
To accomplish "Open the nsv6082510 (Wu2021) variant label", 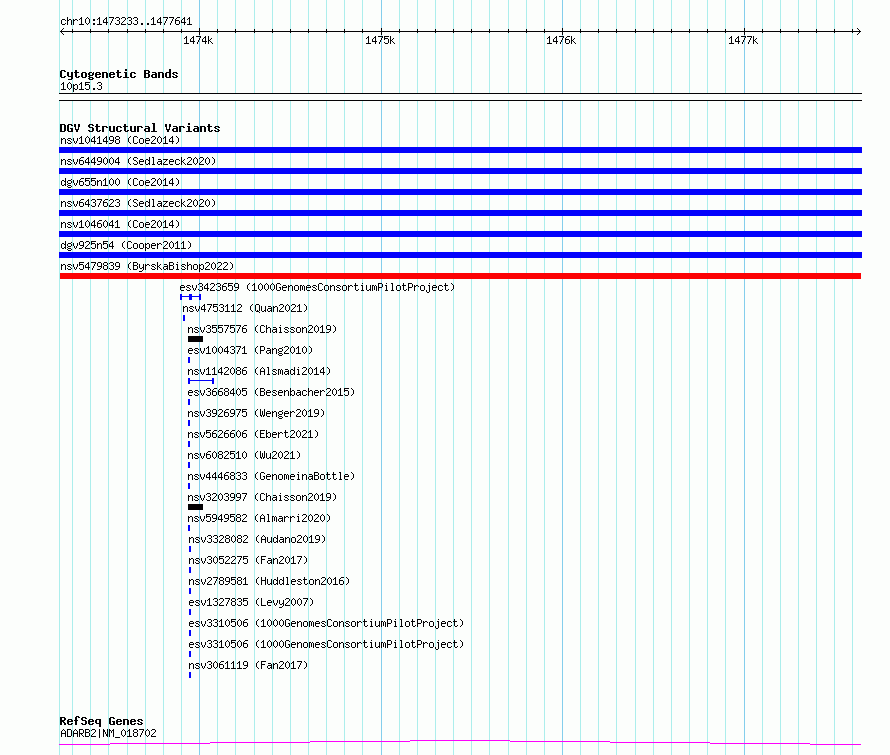I will pos(244,455).
